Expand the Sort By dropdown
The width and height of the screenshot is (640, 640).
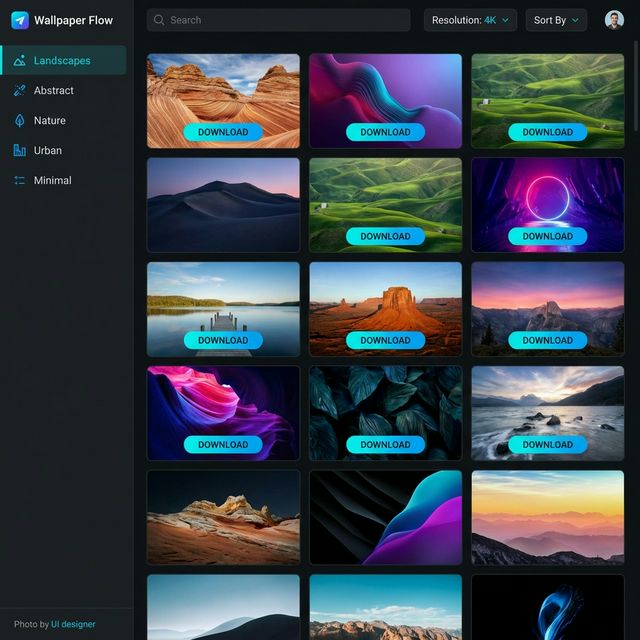coord(556,20)
